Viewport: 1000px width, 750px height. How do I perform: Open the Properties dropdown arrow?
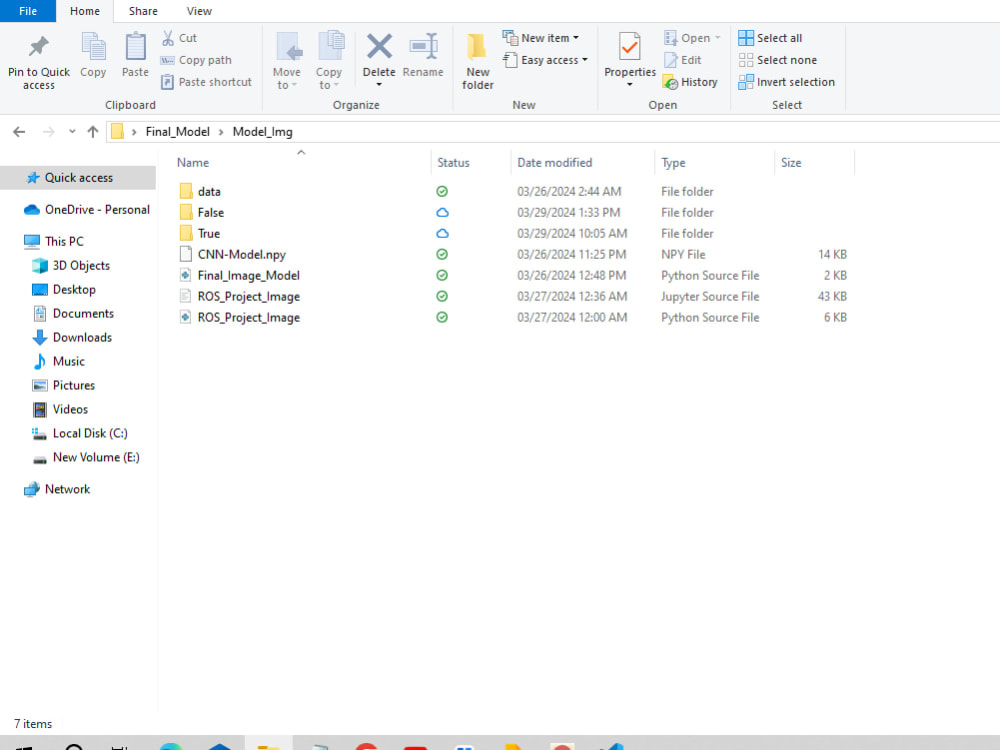pos(629,85)
